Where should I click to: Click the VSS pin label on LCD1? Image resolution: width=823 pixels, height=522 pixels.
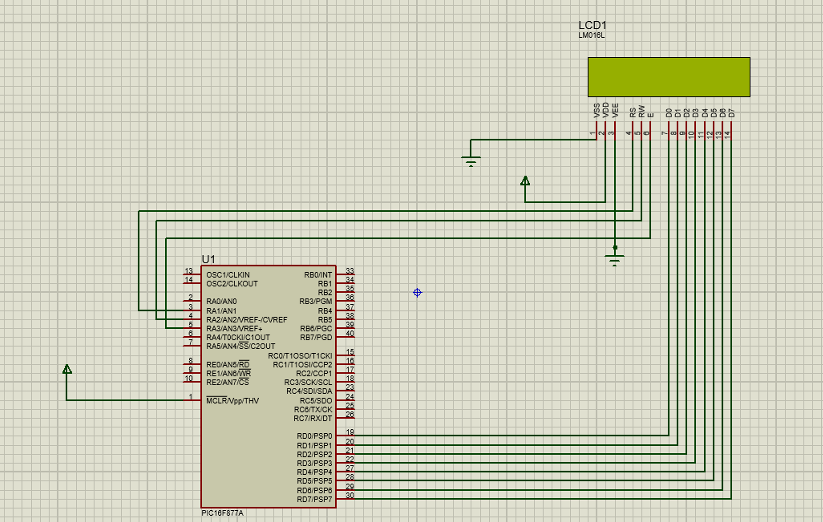click(x=597, y=111)
